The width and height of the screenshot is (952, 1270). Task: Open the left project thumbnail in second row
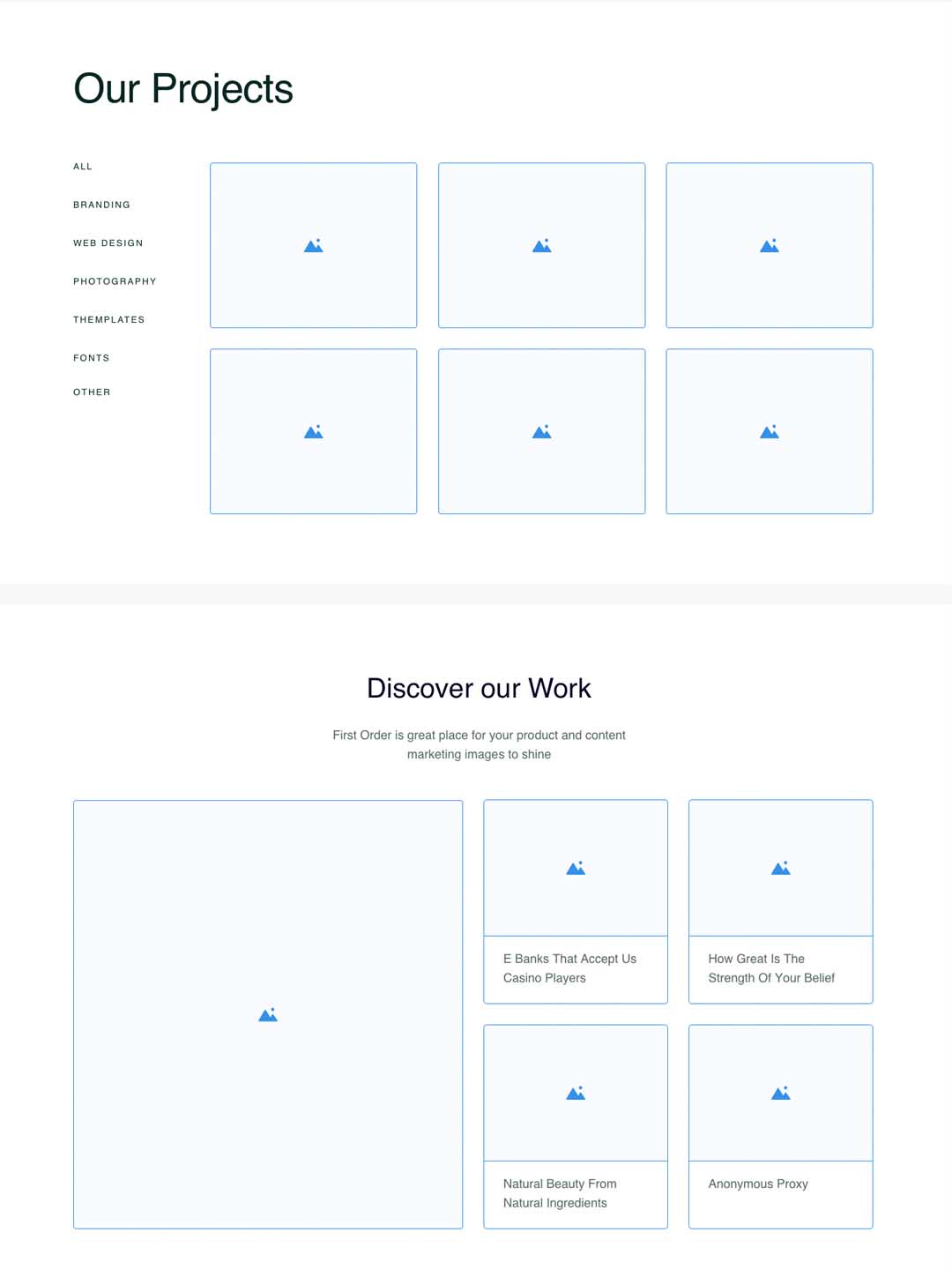tap(313, 431)
